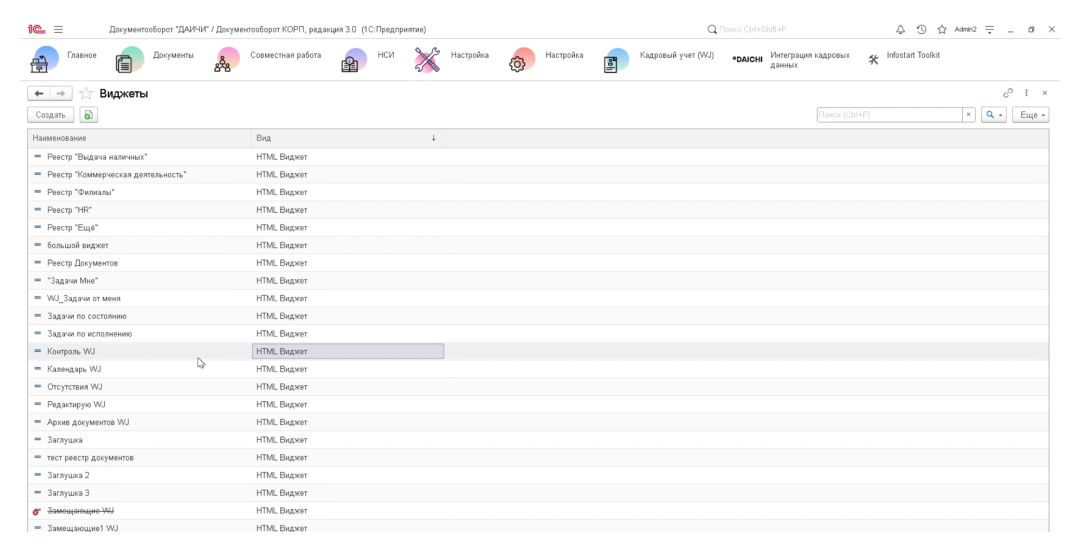Click the green copy-create icon beside Создать
The height and width of the screenshot is (552, 1080).
[87, 116]
